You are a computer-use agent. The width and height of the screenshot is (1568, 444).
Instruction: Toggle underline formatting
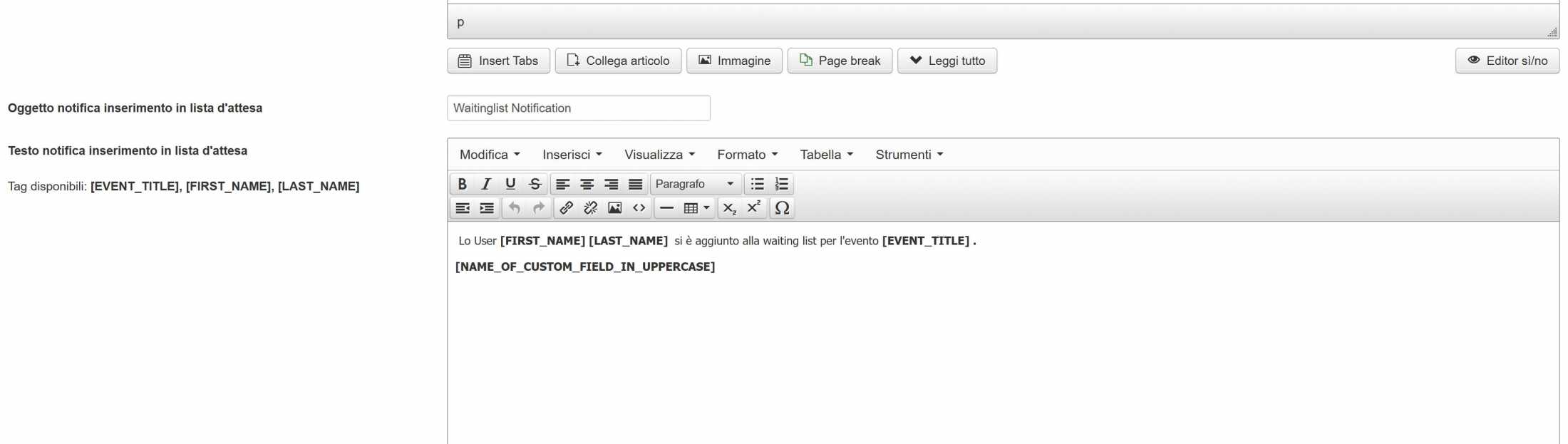point(510,184)
